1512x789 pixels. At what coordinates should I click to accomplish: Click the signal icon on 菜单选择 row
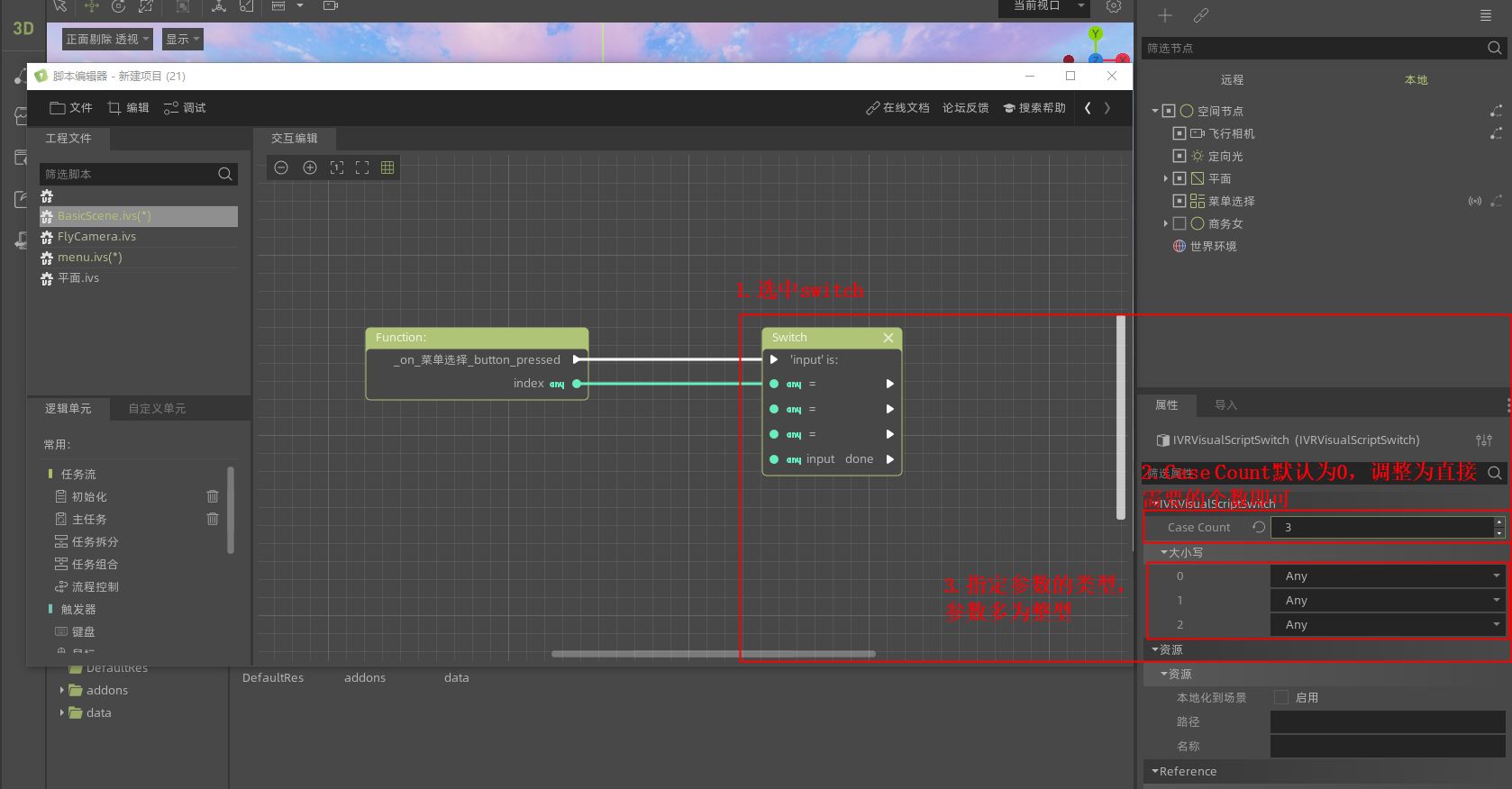click(x=1475, y=201)
